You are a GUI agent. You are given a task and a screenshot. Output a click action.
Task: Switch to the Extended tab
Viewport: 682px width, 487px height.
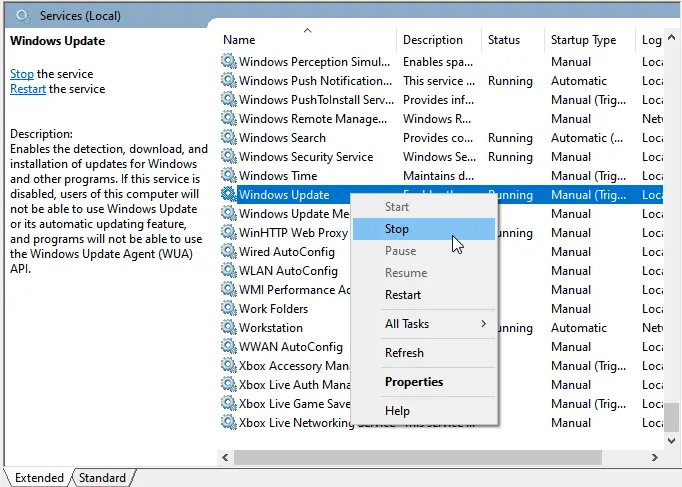(x=38, y=478)
